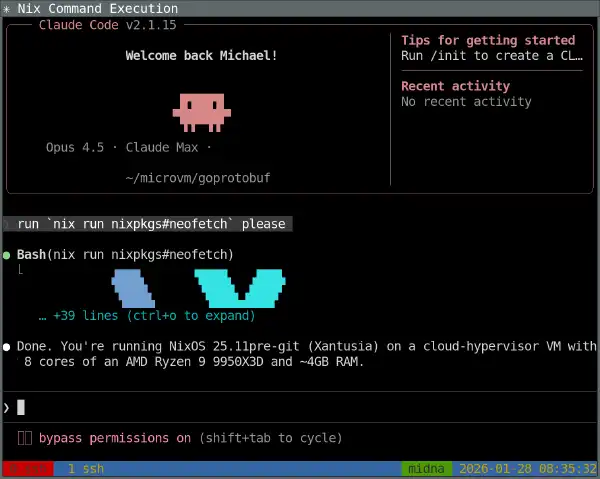Expand the +39 lines collapsed output
This screenshot has height=479, width=600.
point(147,316)
